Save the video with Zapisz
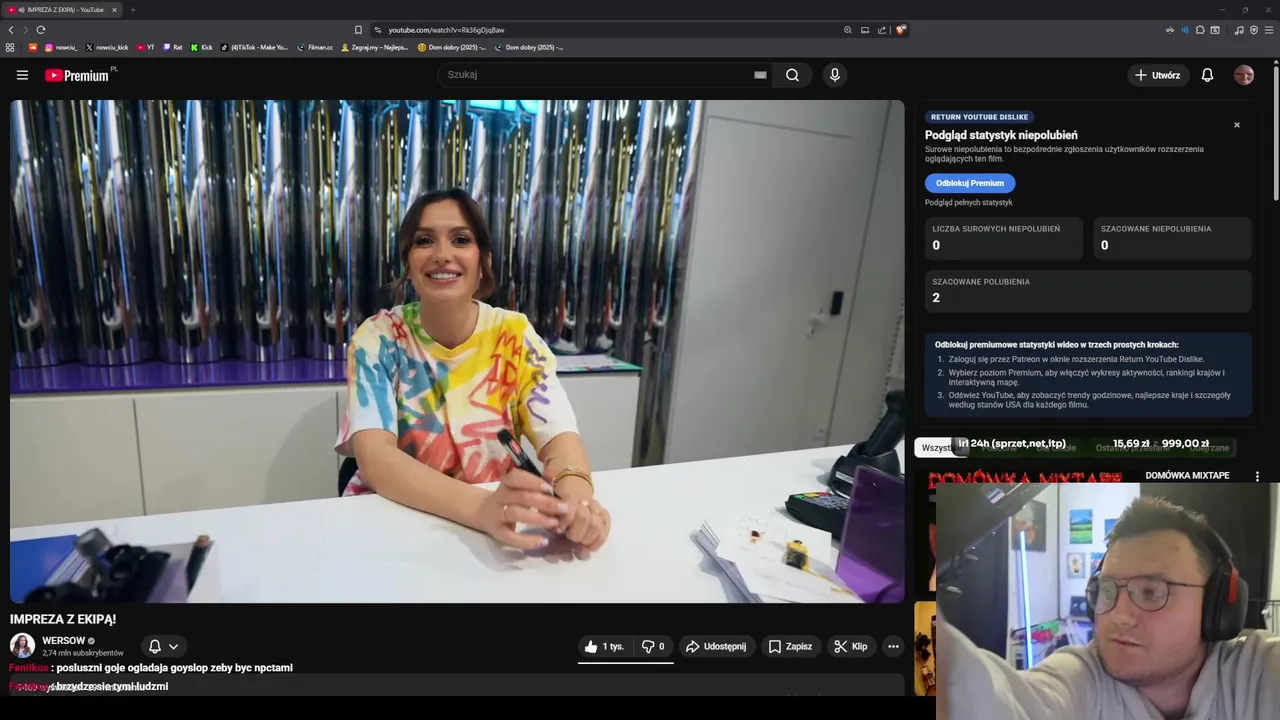Viewport: 1280px width, 720px height. 790,646
